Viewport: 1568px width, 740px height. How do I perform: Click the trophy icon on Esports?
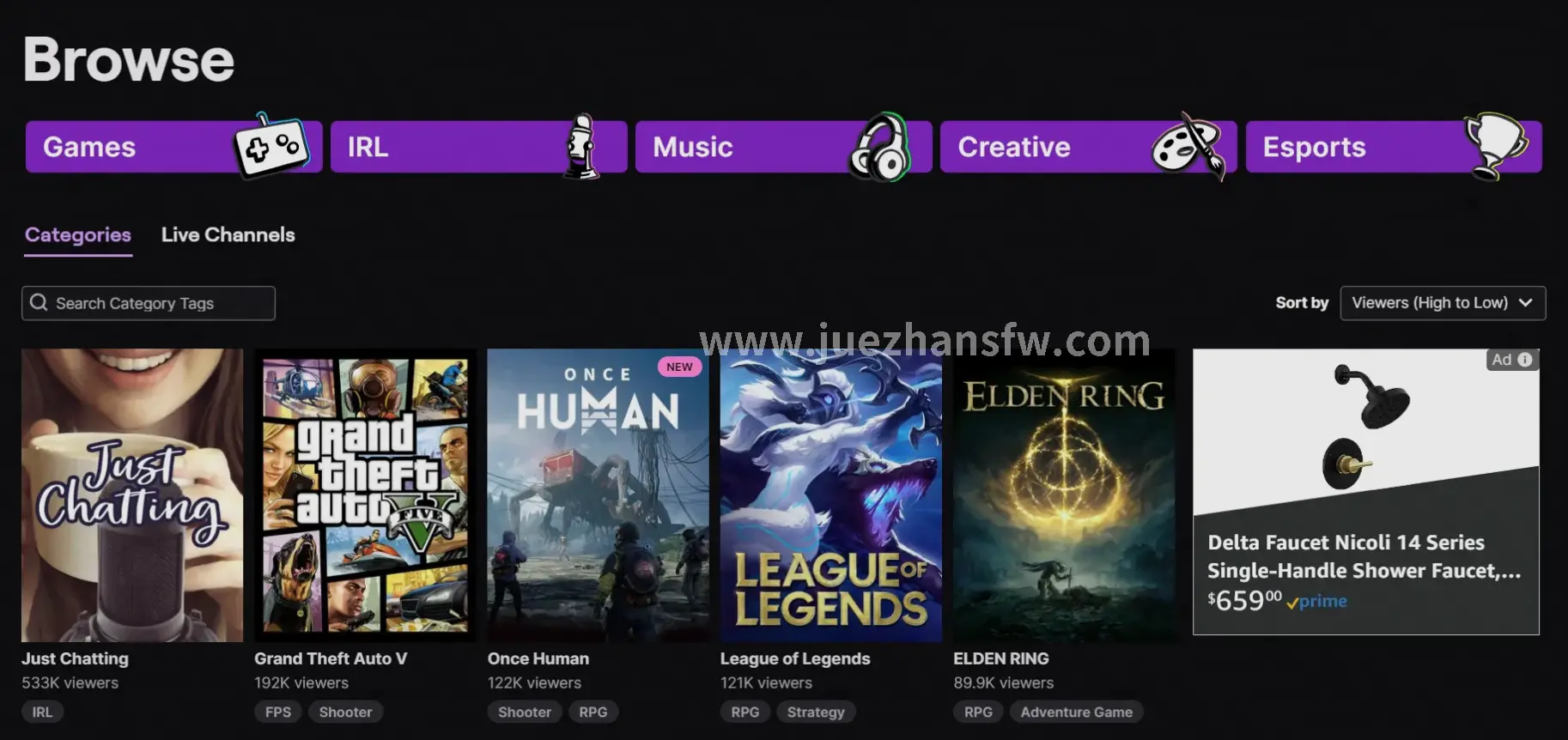1495,145
